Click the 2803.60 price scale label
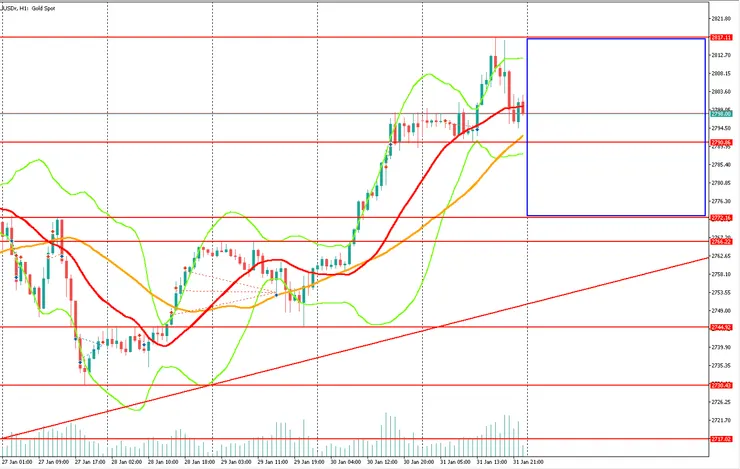The image size is (740, 469). coord(721,92)
